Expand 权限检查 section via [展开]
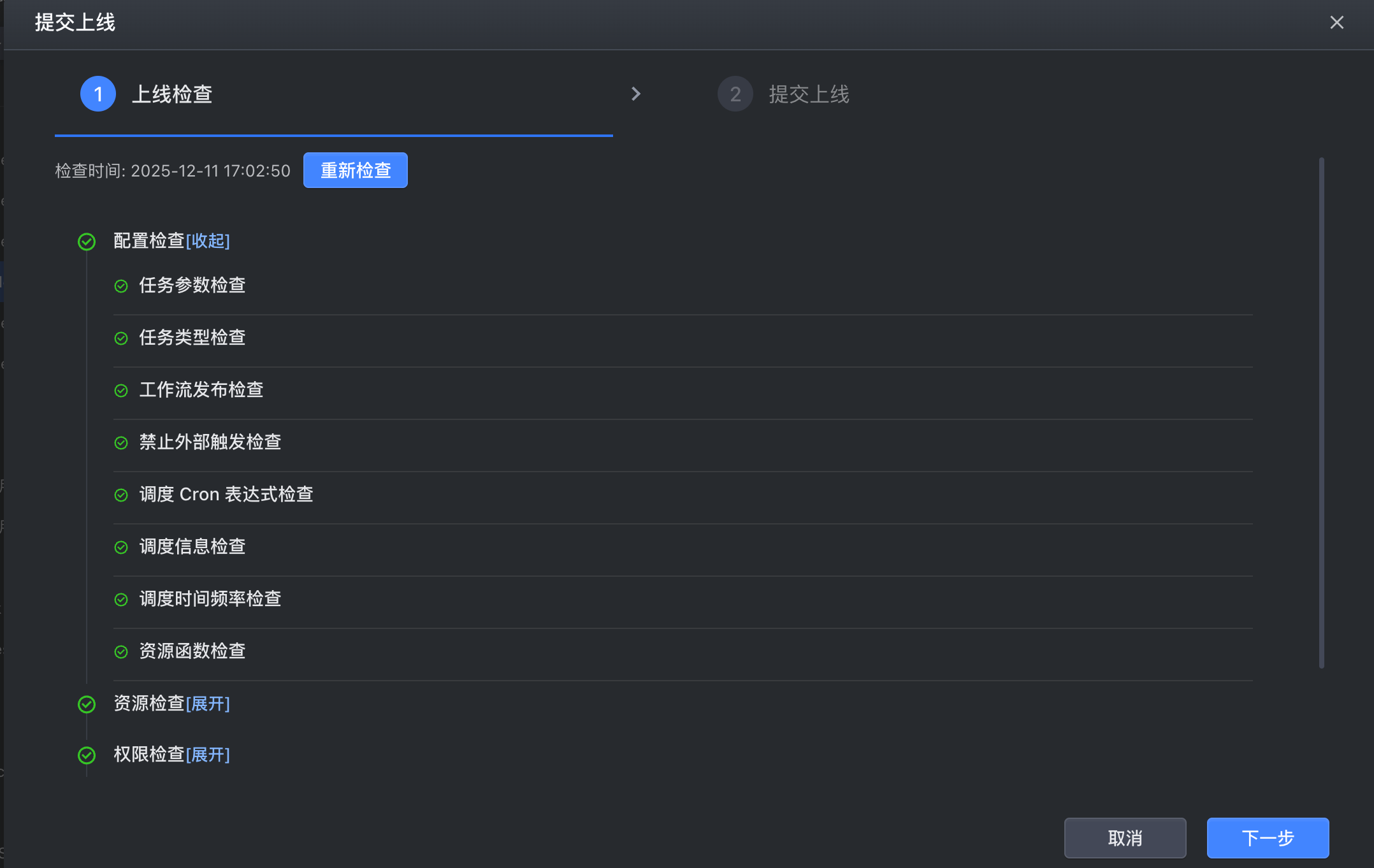The image size is (1374, 868). (208, 755)
